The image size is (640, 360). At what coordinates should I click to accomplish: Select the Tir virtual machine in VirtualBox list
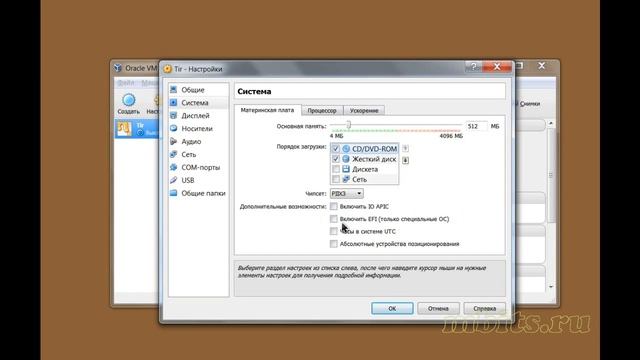(x=137, y=129)
